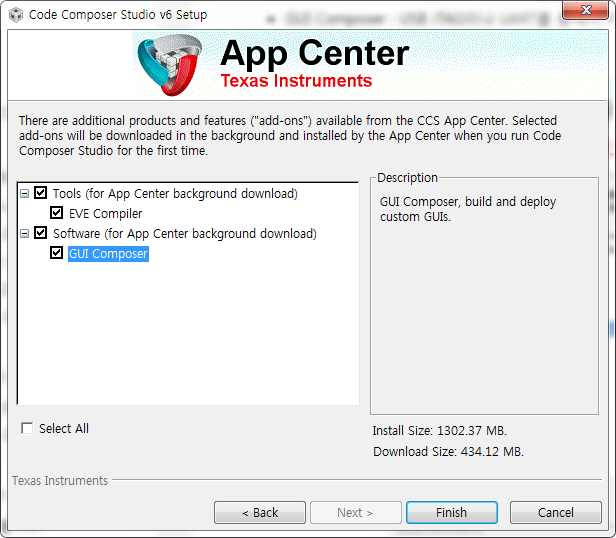Uncheck the Tools group checkbox
Image resolution: width=616 pixels, height=538 pixels.
pyautogui.click(x=40, y=193)
